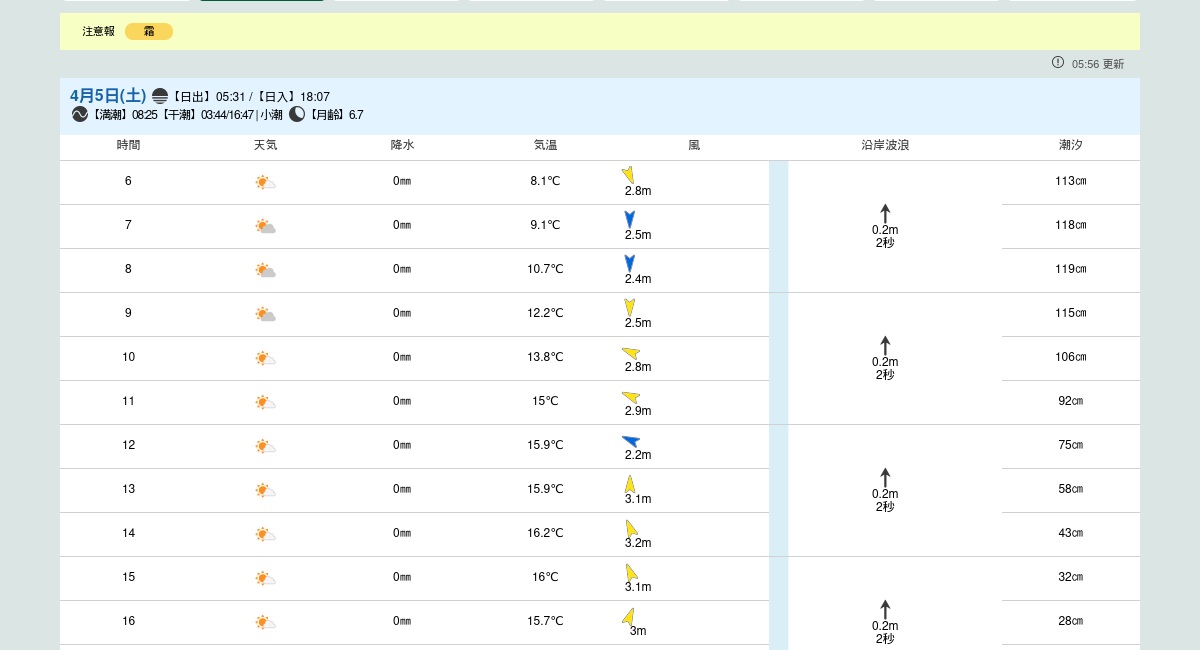Click the weather icon in the 14 o'clock row
Screen dimensions: 1200x650
[265, 534]
